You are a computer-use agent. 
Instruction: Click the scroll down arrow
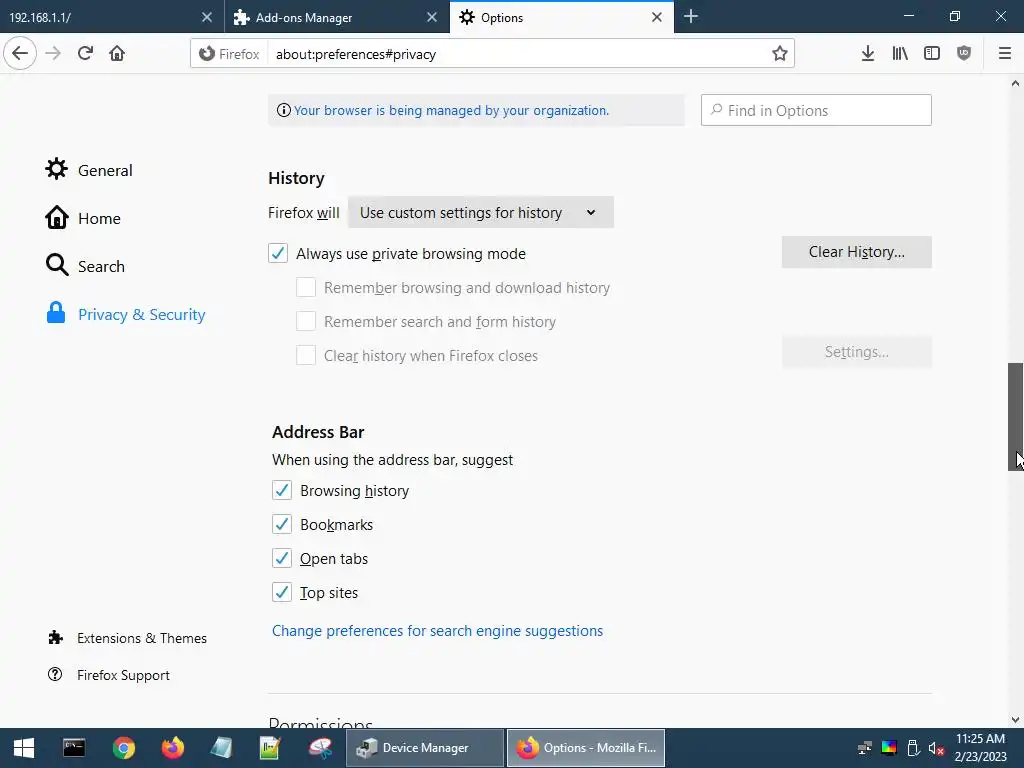click(x=1015, y=720)
